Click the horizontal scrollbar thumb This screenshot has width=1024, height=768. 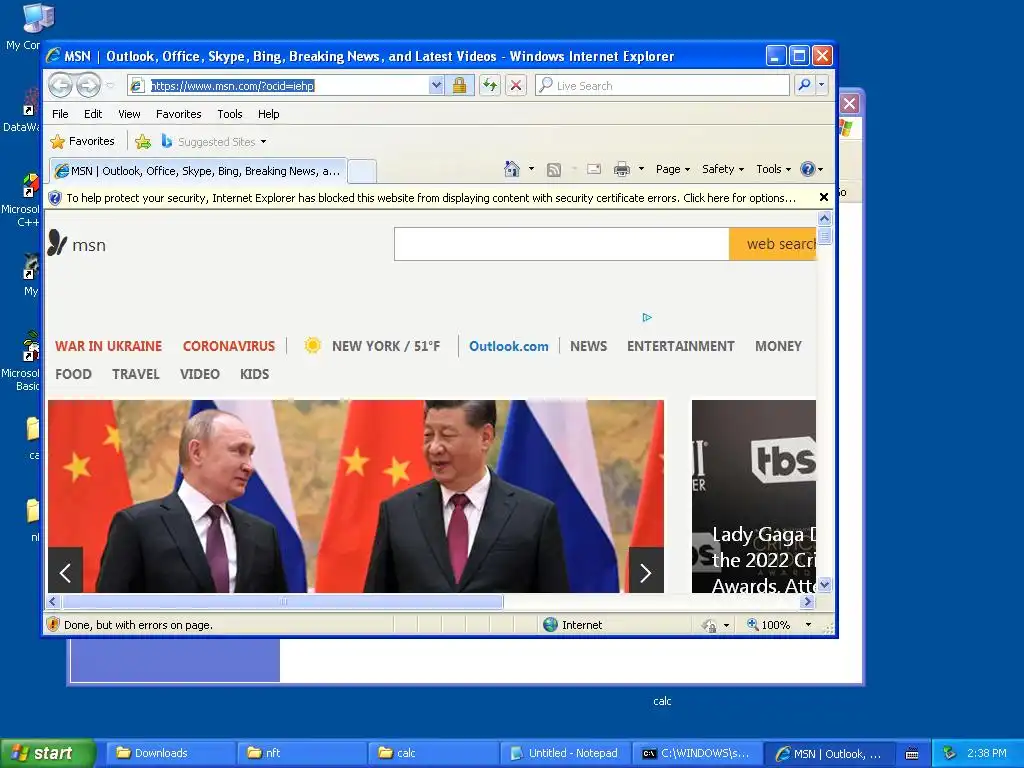point(283,601)
